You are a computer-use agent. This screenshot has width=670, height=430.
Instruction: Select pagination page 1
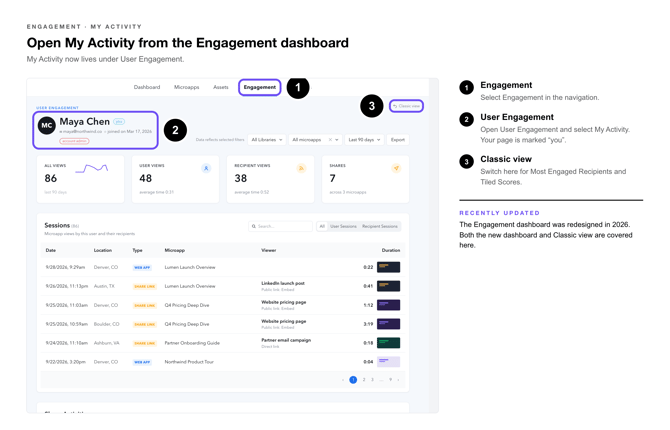[353, 380]
